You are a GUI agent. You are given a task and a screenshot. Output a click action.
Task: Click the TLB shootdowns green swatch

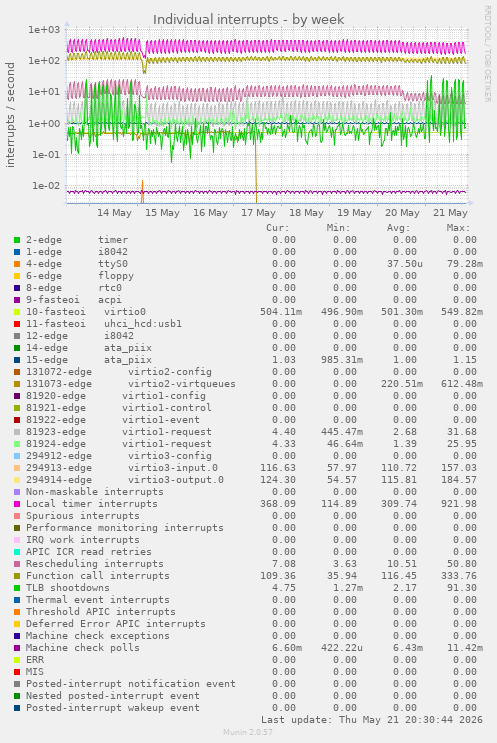click(17, 588)
